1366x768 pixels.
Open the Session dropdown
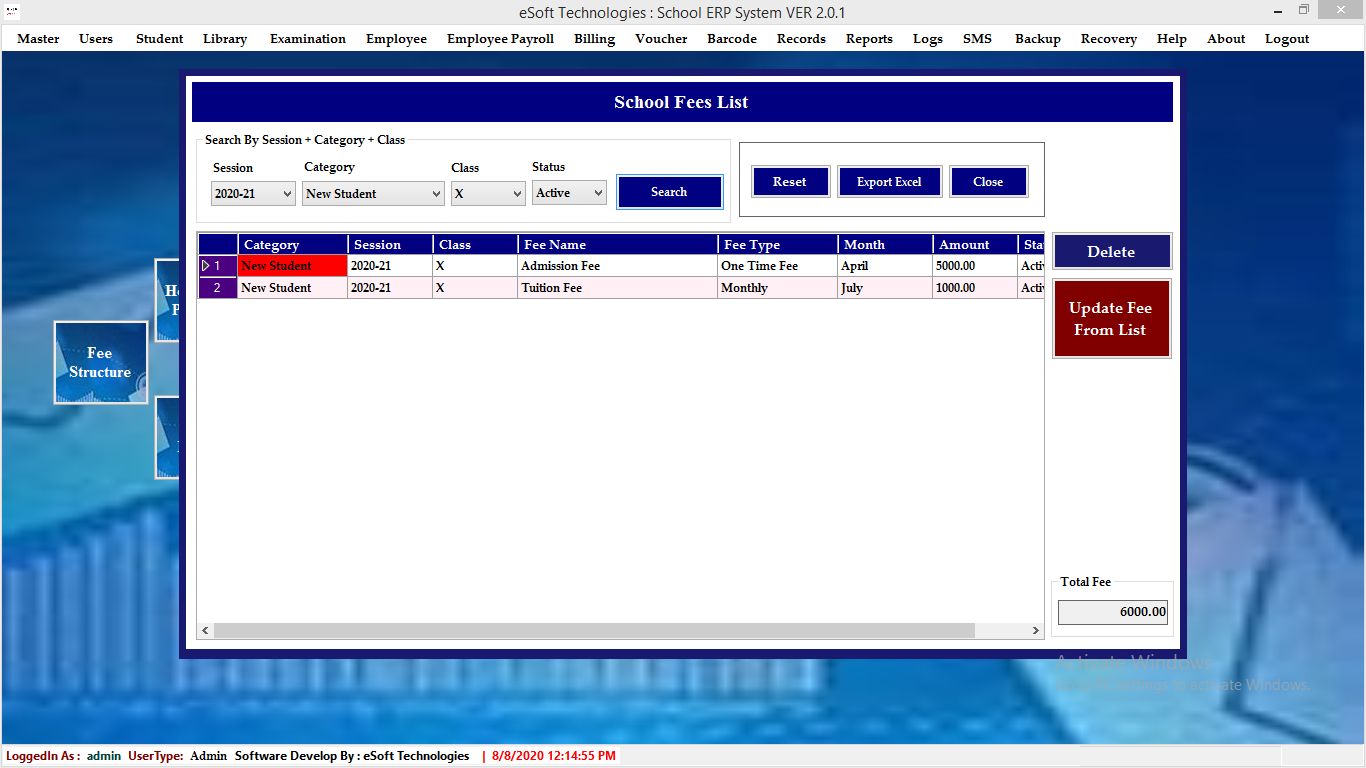[x=253, y=194]
